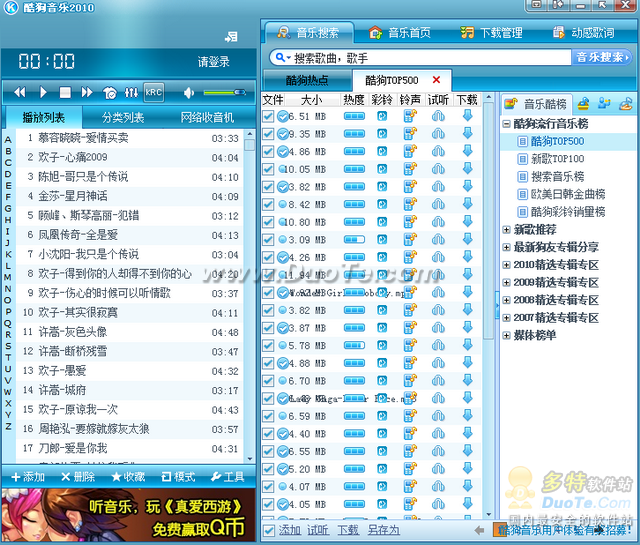Open the 网络收音机 tab

[213, 117]
